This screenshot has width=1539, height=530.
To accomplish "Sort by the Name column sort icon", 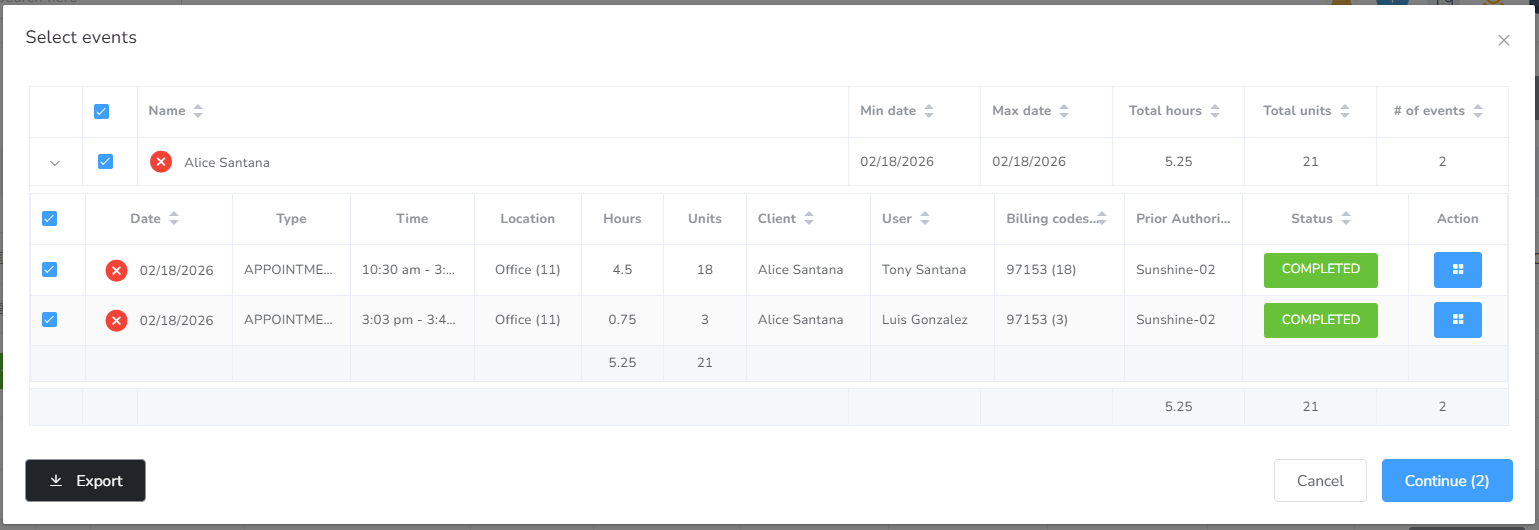I will (x=198, y=111).
